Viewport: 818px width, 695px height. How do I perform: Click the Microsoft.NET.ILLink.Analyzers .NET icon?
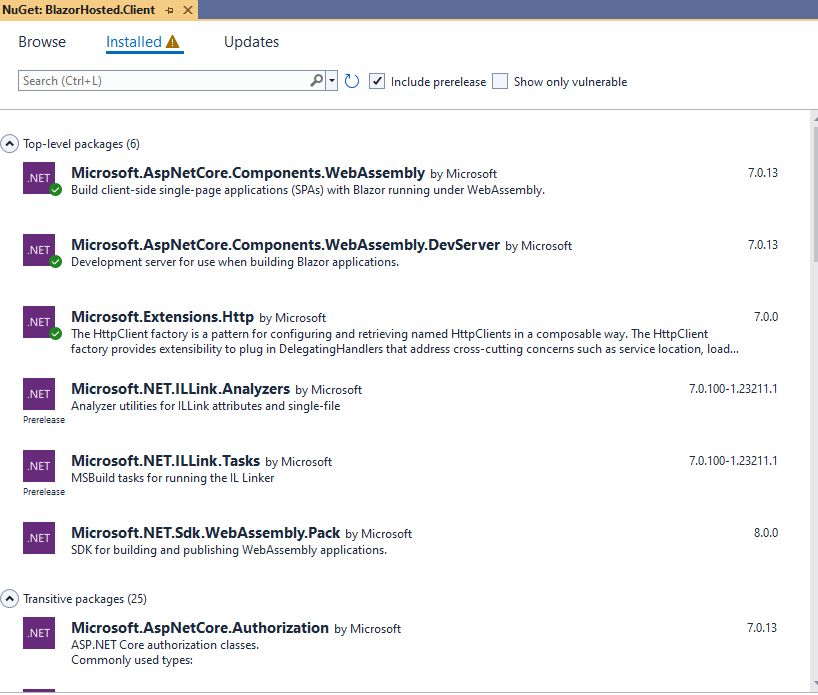[39, 394]
